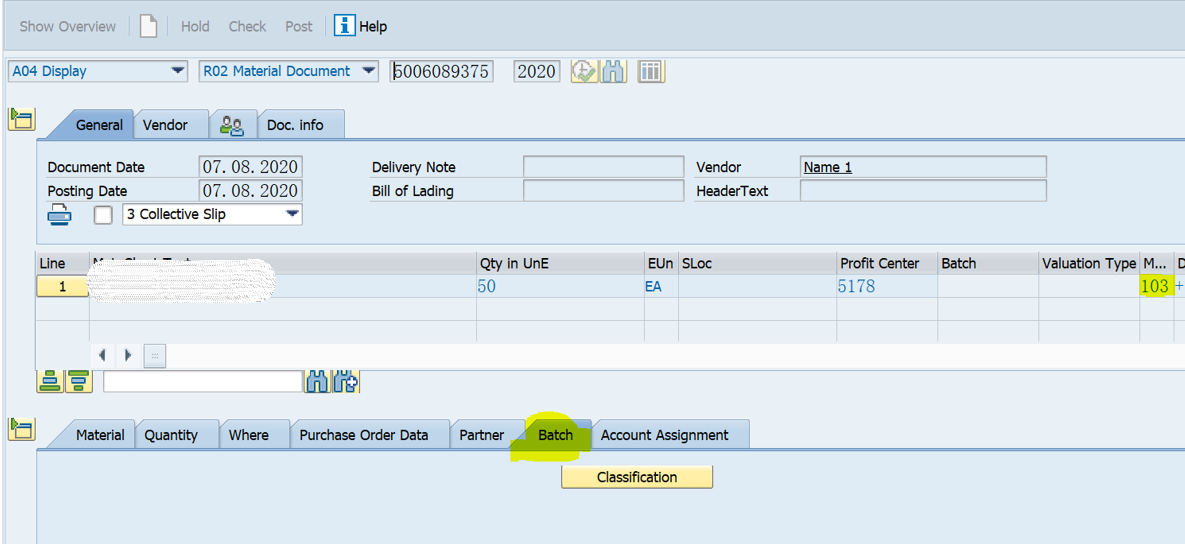This screenshot has width=1185, height=544.
Task: Click the search field below the item table
Action: tap(203, 382)
